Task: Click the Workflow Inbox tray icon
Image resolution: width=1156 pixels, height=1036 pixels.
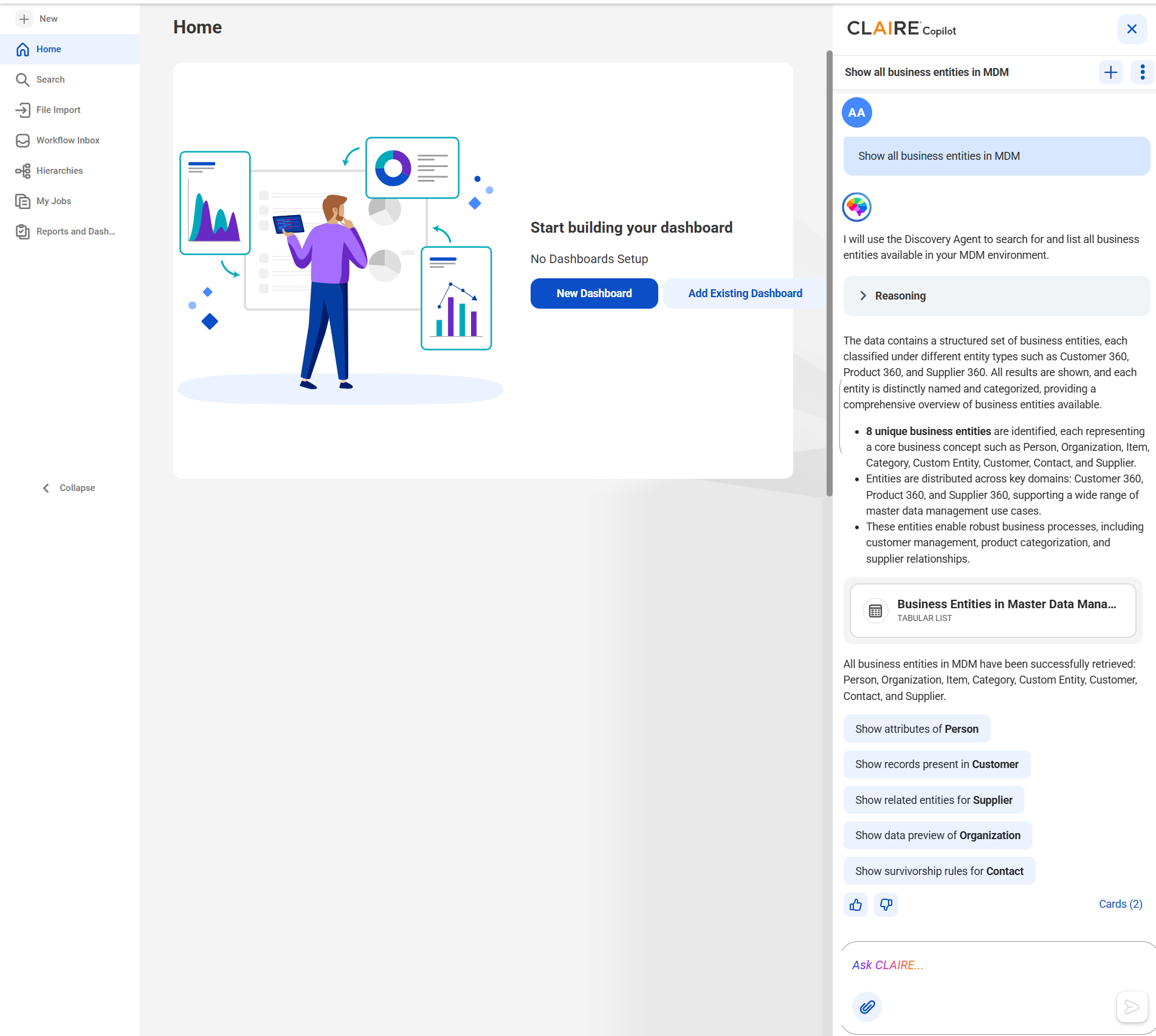Action: click(x=22, y=140)
